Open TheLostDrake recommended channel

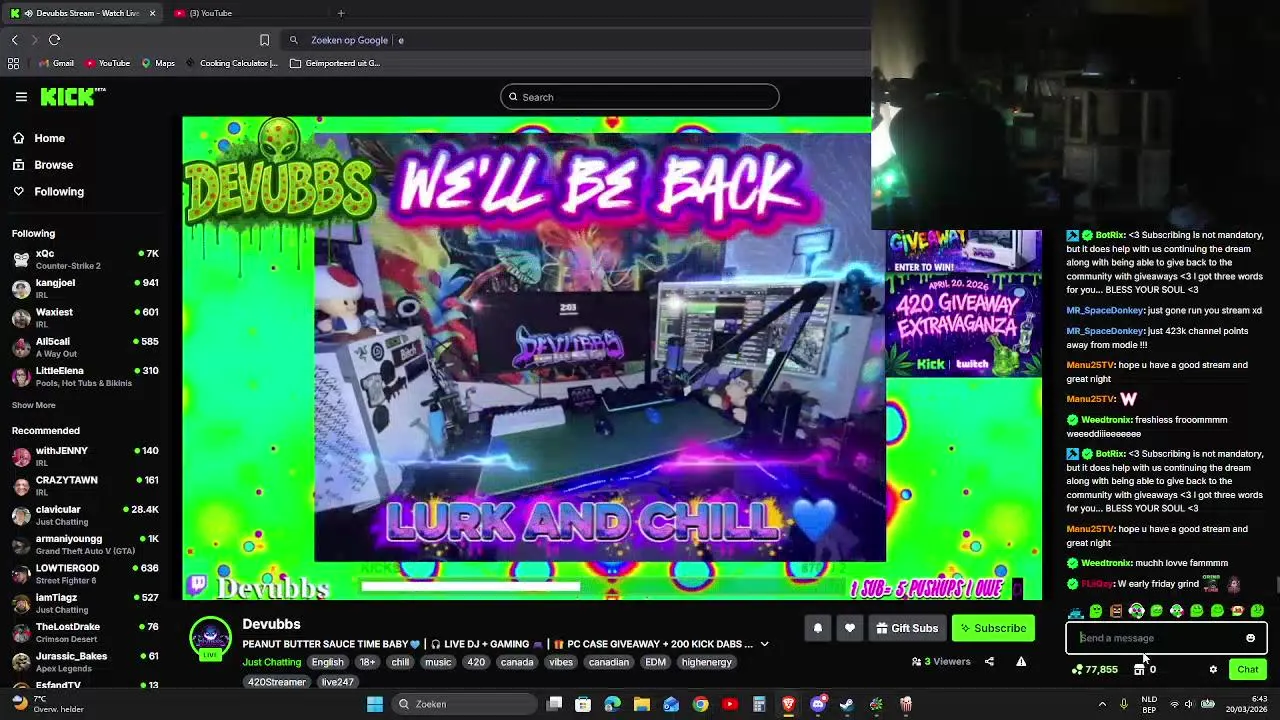(85, 632)
